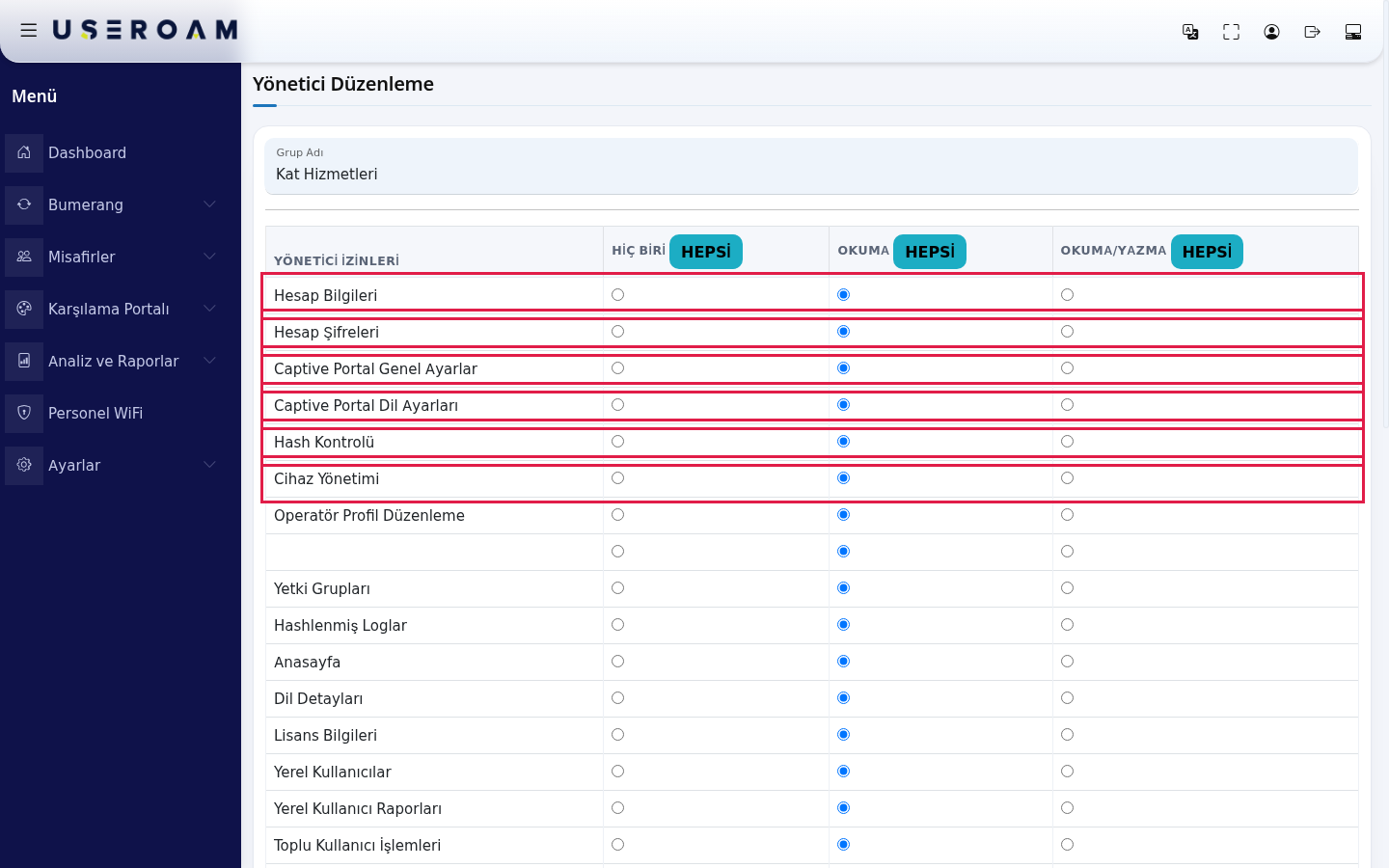Image resolution: width=1389 pixels, height=868 pixels.
Task: Click the Yönetici Düzenleme page title
Action: 343,84
